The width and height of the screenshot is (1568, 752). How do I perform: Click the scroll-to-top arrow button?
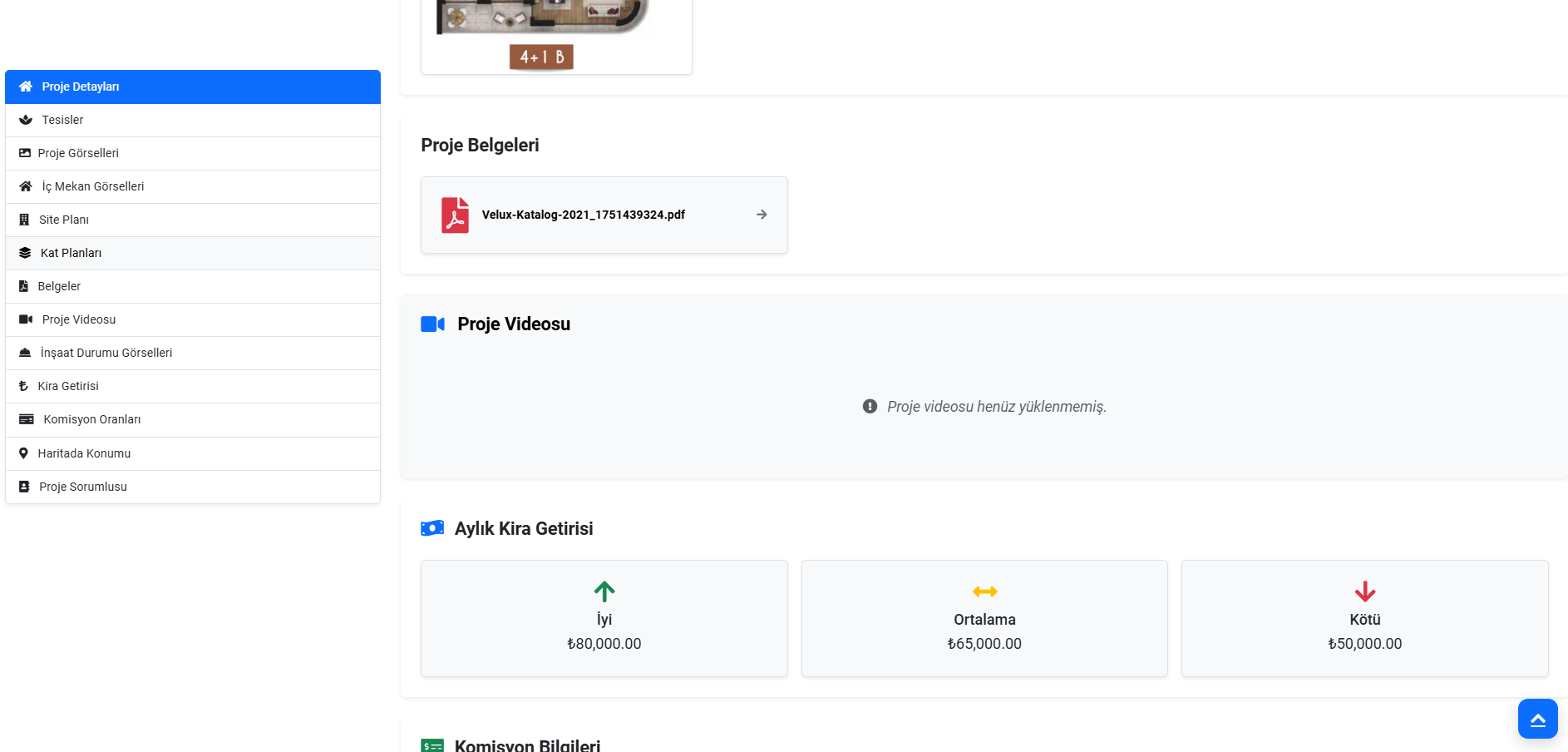1537,719
